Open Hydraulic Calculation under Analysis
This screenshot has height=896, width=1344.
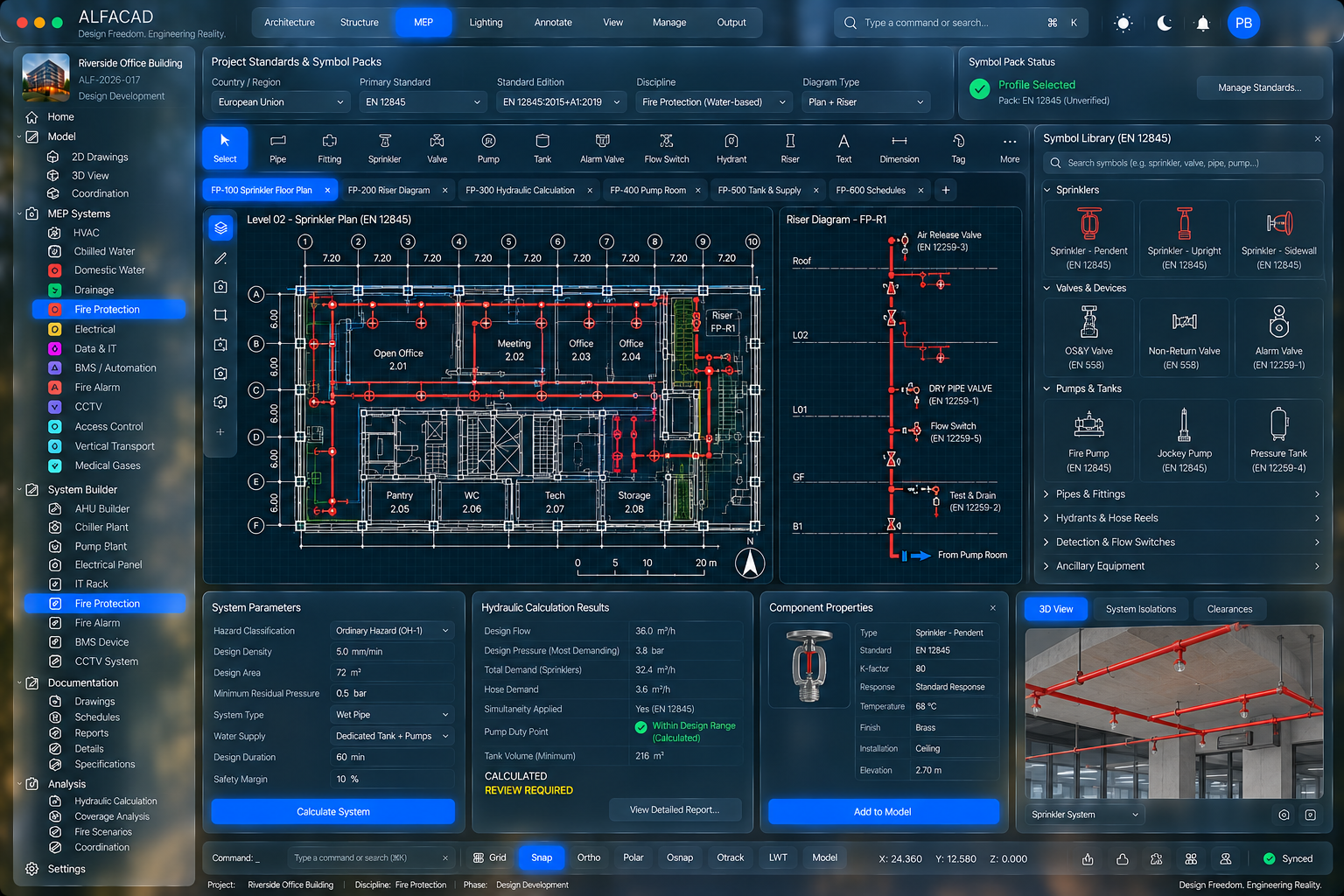pyautogui.click(x=115, y=801)
